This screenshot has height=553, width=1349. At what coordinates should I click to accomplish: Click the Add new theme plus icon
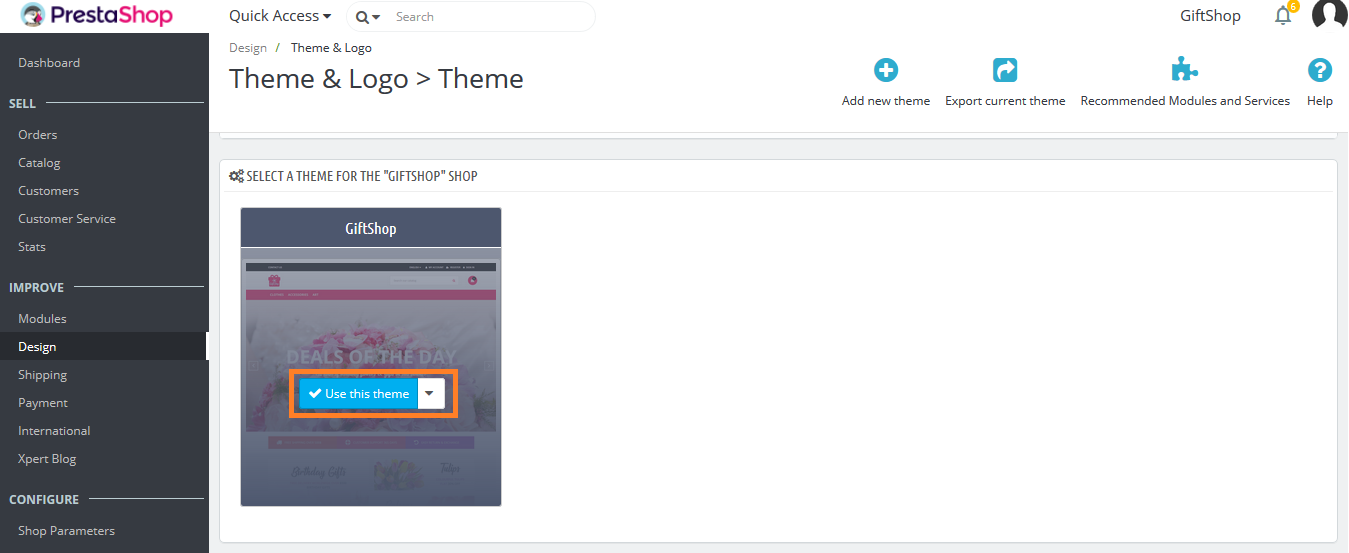[x=886, y=70]
